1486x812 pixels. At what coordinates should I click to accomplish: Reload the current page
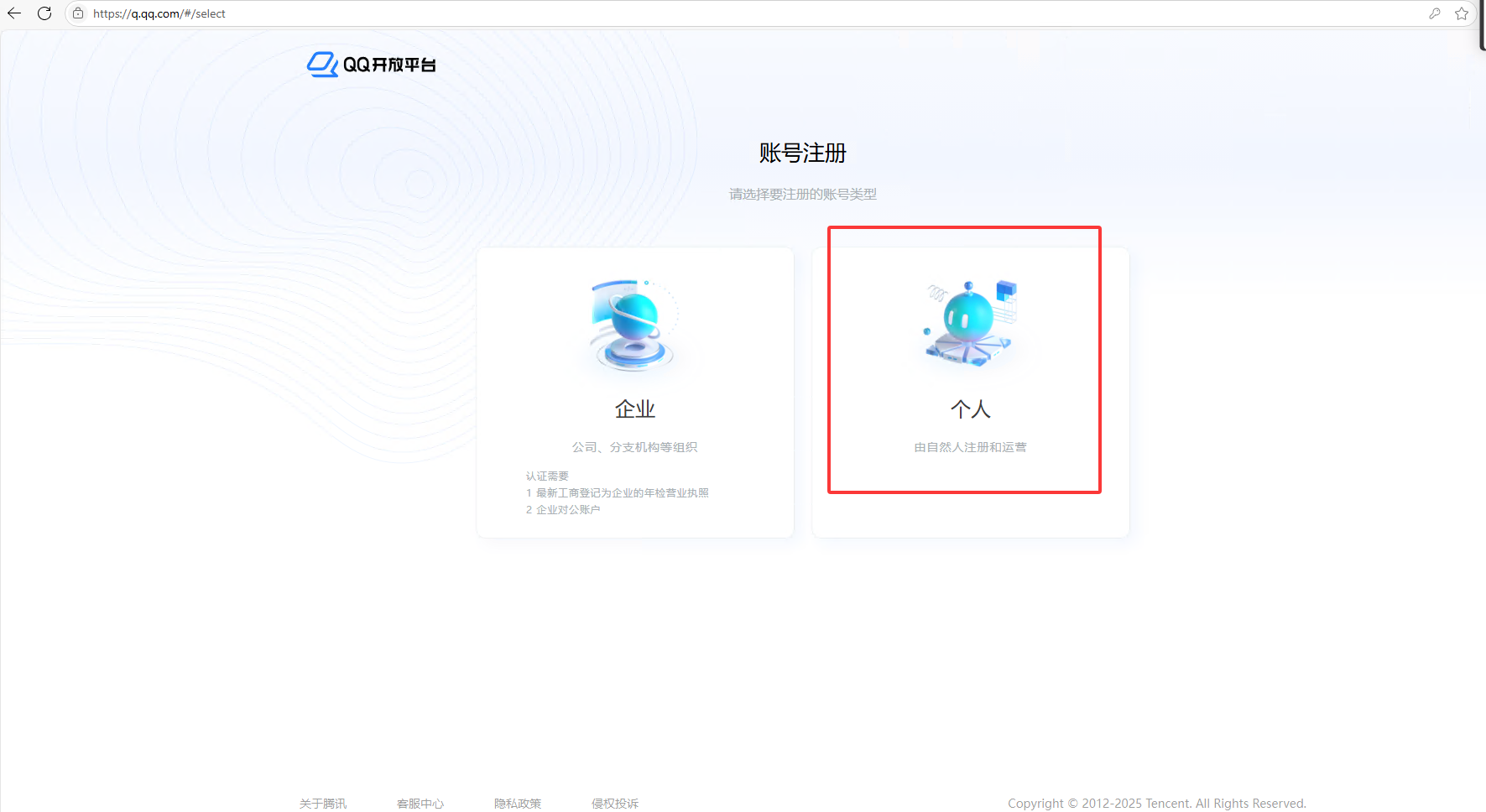(x=44, y=13)
